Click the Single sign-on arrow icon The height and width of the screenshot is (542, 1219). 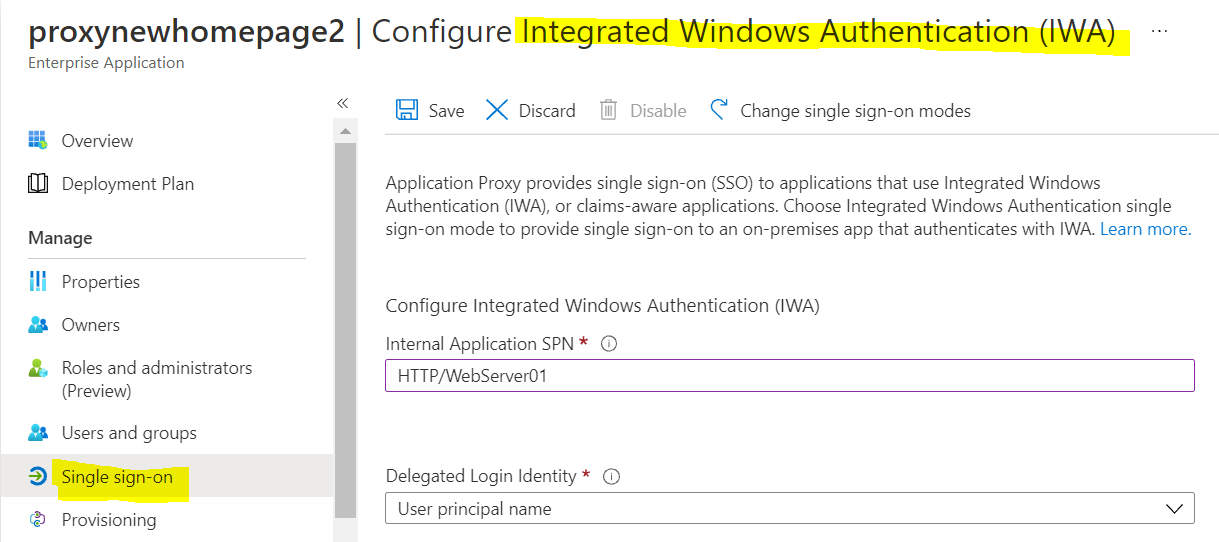pos(38,476)
